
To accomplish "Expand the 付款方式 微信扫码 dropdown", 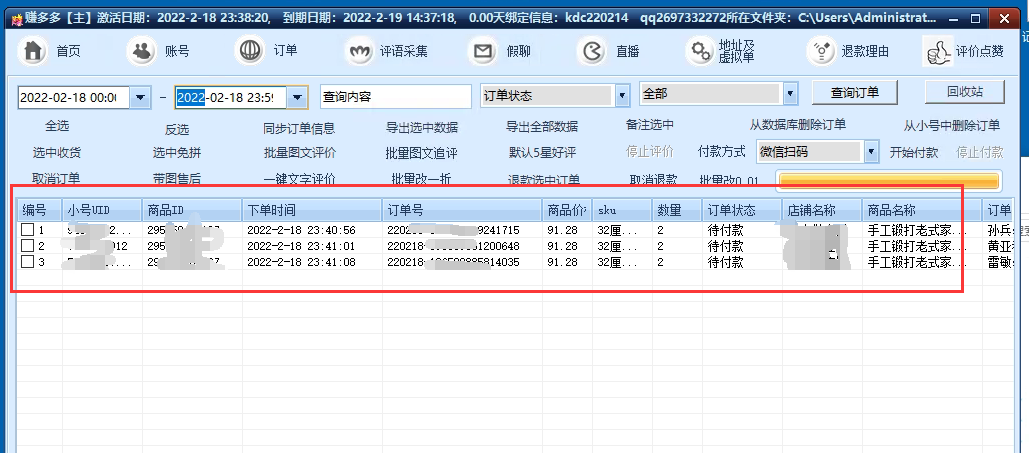I will [871, 152].
